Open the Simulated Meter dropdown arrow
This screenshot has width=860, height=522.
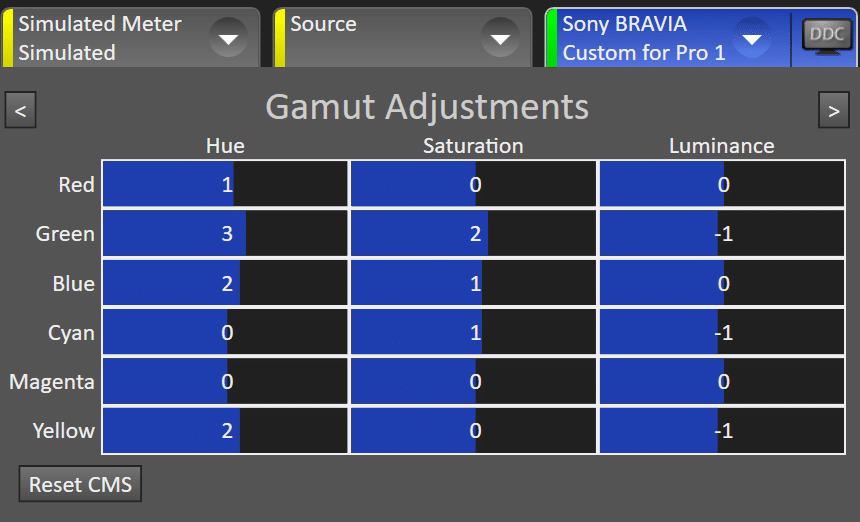228,38
